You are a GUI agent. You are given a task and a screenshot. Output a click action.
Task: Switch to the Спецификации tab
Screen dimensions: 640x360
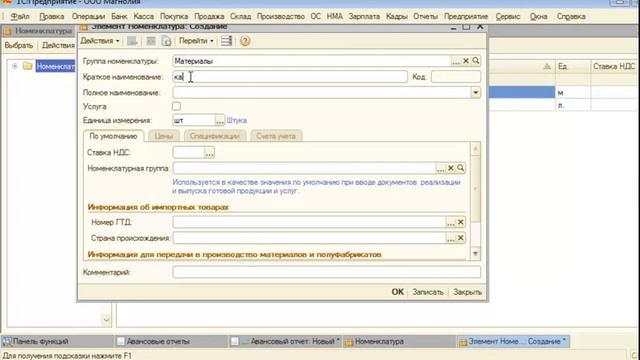215,136
